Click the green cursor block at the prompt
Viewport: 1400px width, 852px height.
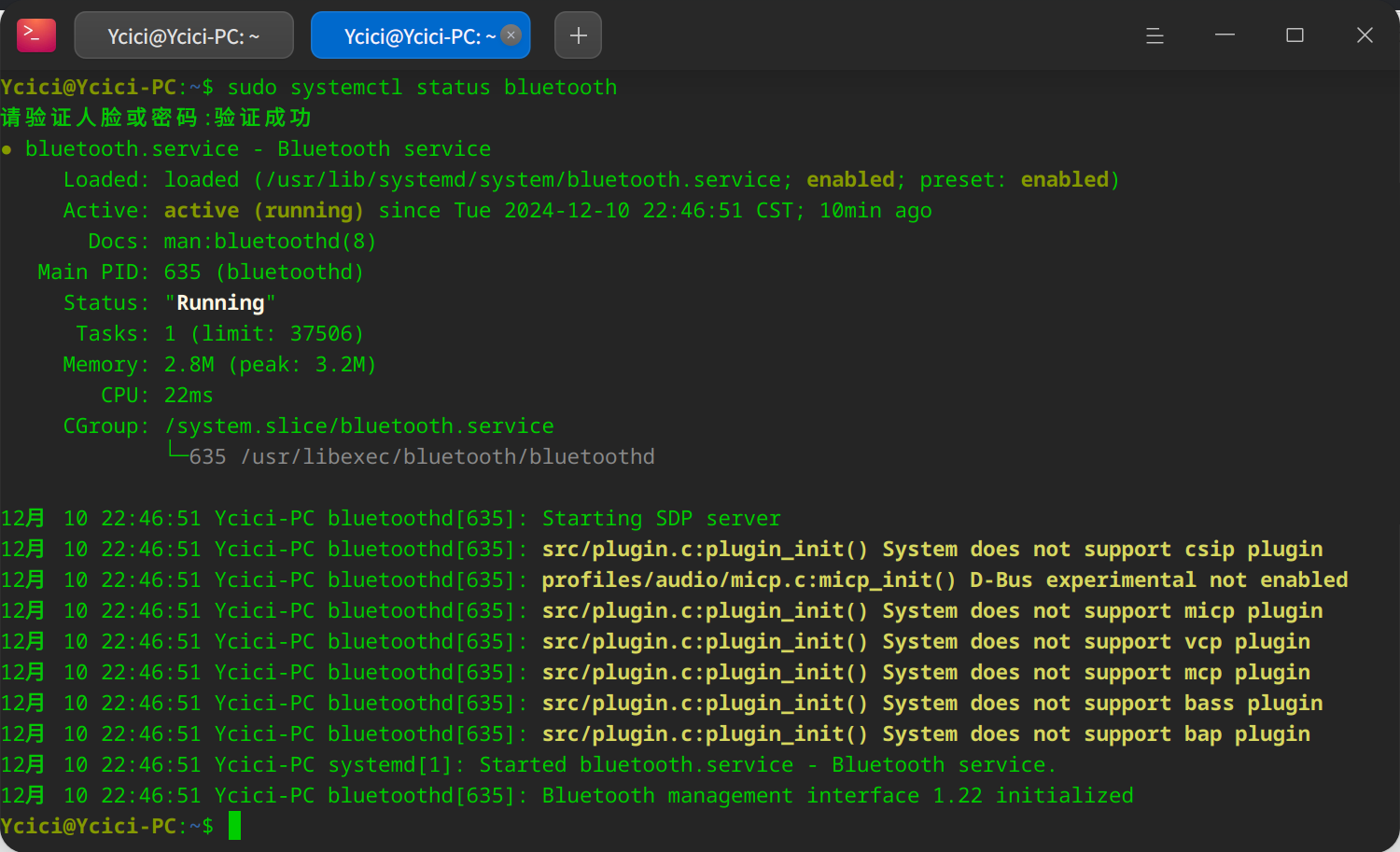[x=234, y=826]
